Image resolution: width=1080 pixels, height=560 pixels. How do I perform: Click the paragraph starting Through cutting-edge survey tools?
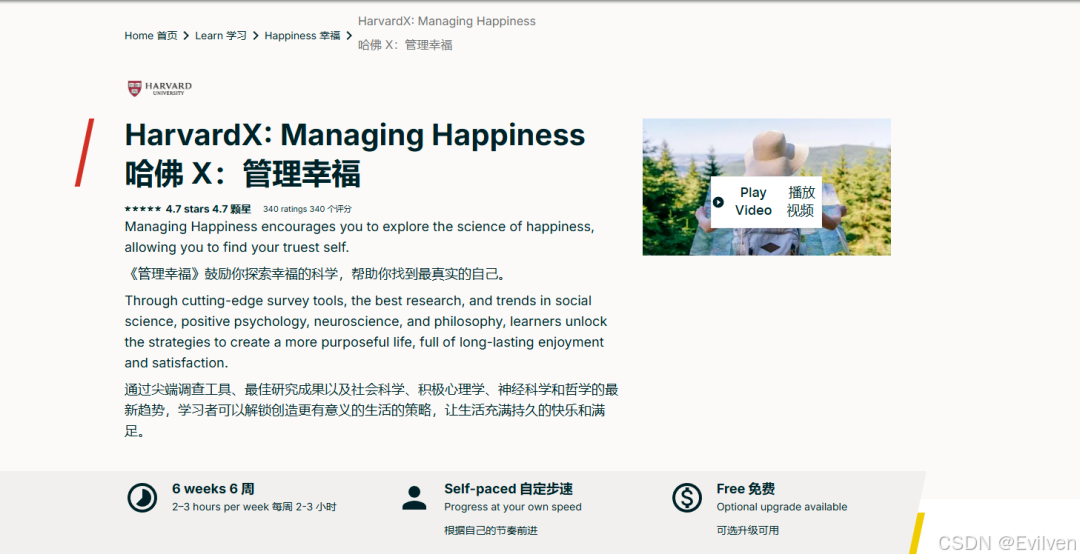pyautogui.click(x=366, y=331)
